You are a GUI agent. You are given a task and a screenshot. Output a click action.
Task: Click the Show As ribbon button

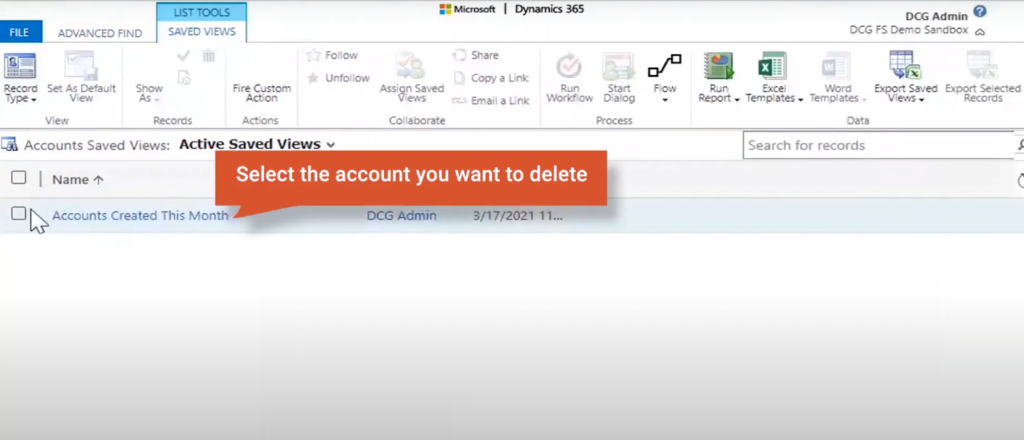coord(149,93)
